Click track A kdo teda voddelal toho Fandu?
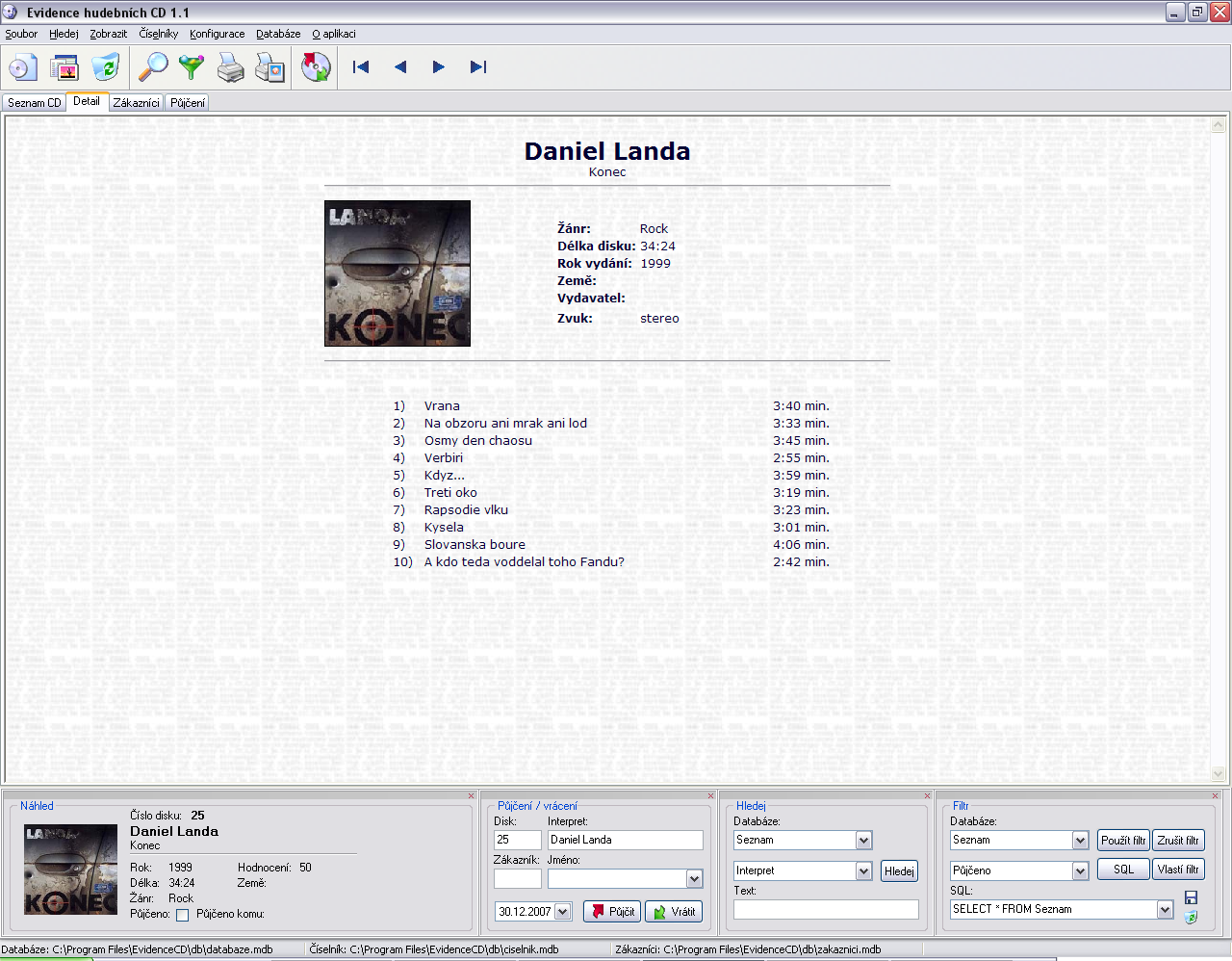The width and height of the screenshot is (1232, 961). coord(525,562)
